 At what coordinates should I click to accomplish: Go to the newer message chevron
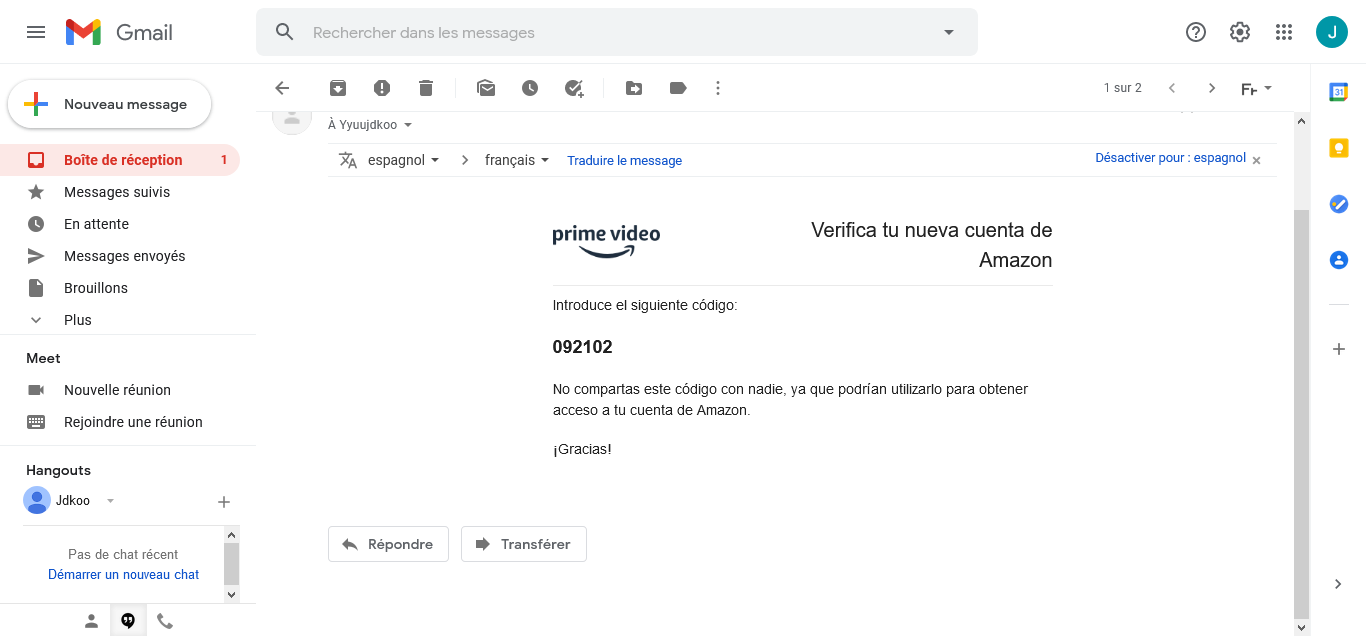pyautogui.click(x=1172, y=88)
